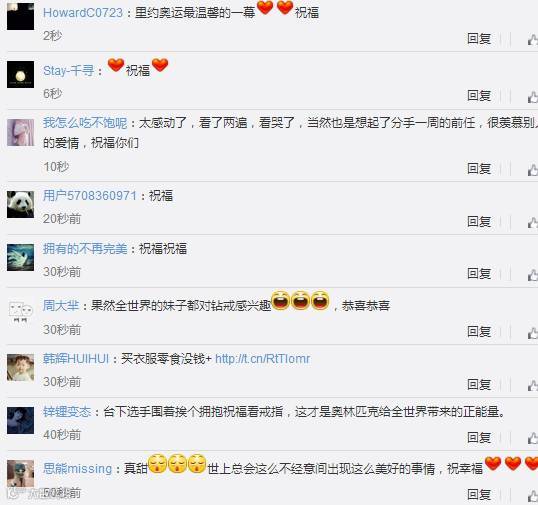This screenshot has width=538, height=505.
Task: Open 周大华's cartoon face avatar
Action: point(21,311)
